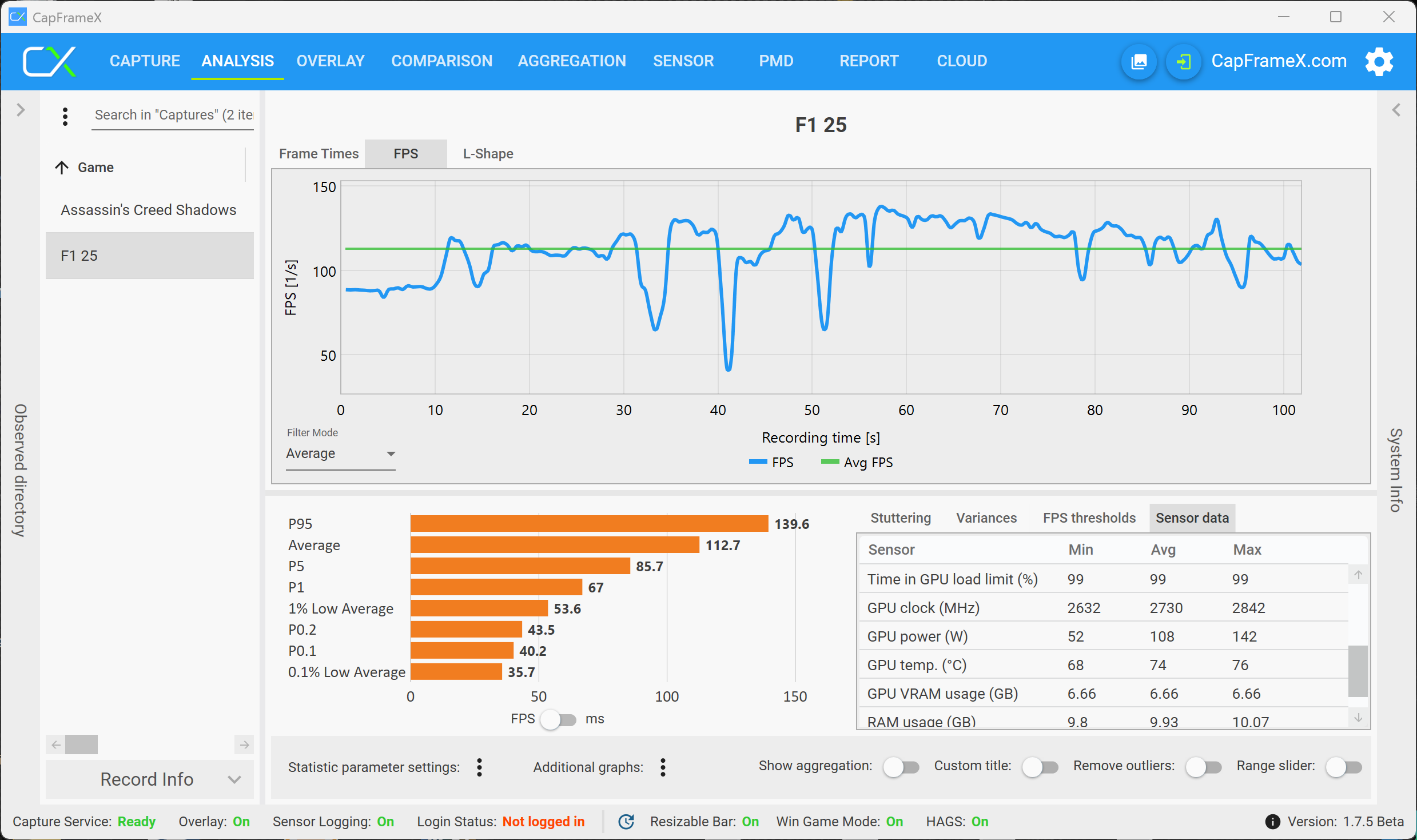Click the version info icon
1417x840 pixels.
[1272, 821]
